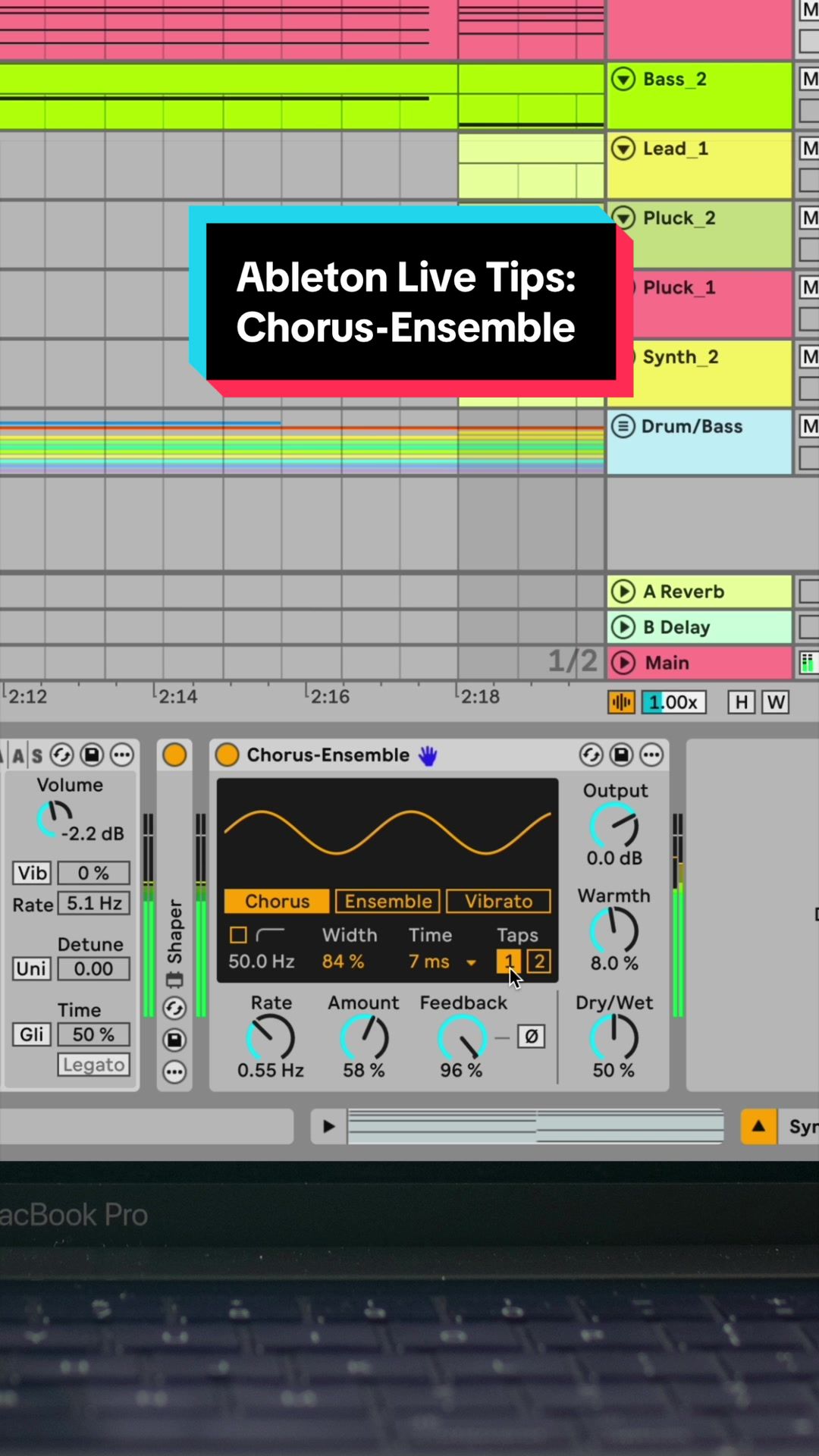Collapse the Lead_1 track fold arrow
The image size is (819, 1456).
(x=623, y=148)
